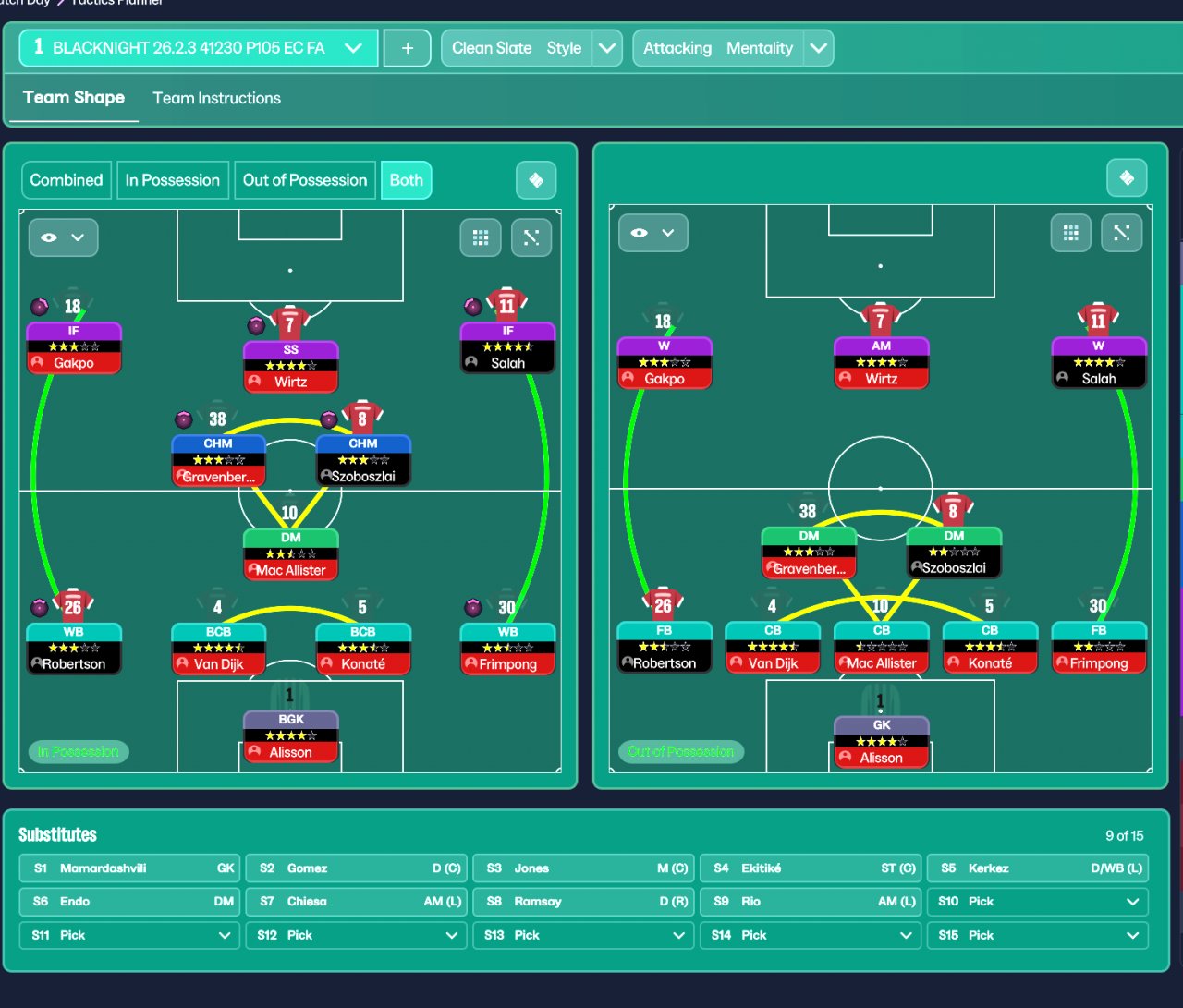
Task: Click the purple instruction icon beside Gravenberch's number 38
Action: pos(184,419)
